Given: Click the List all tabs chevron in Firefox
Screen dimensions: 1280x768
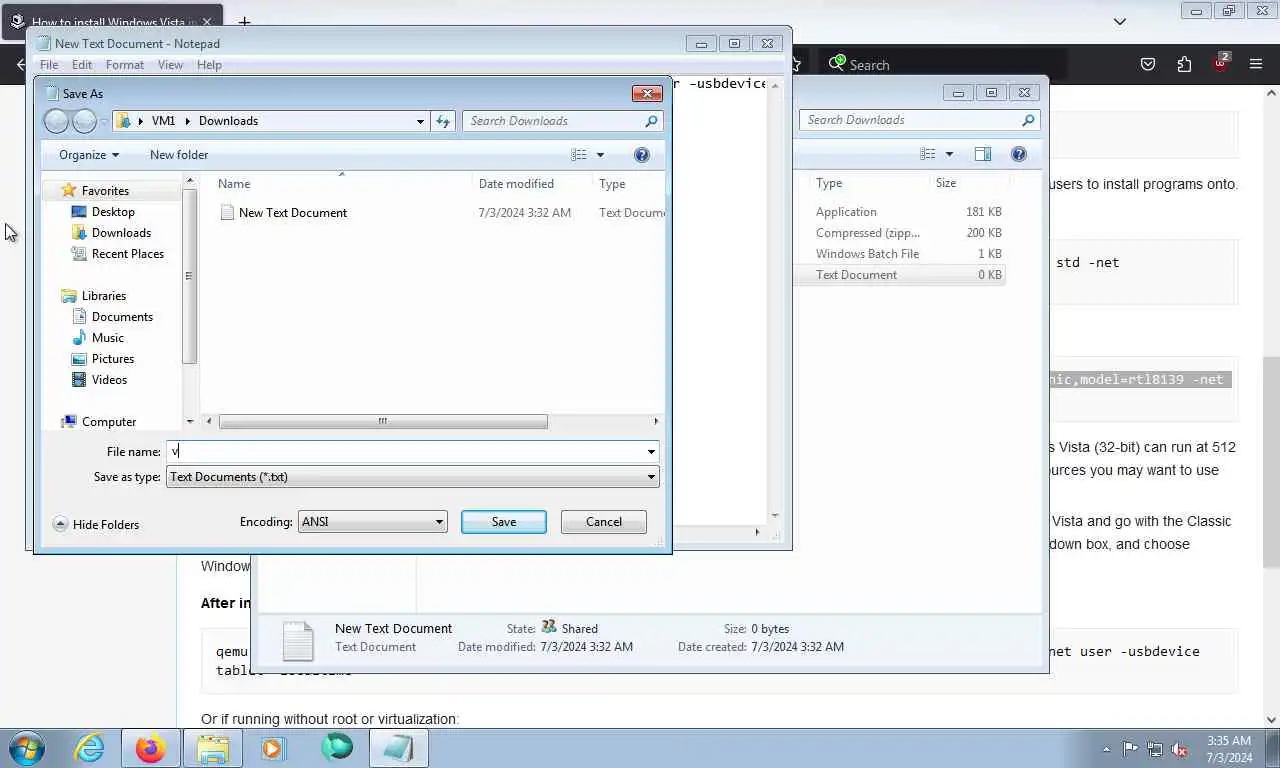Looking at the screenshot, I should coord(1120,21).
